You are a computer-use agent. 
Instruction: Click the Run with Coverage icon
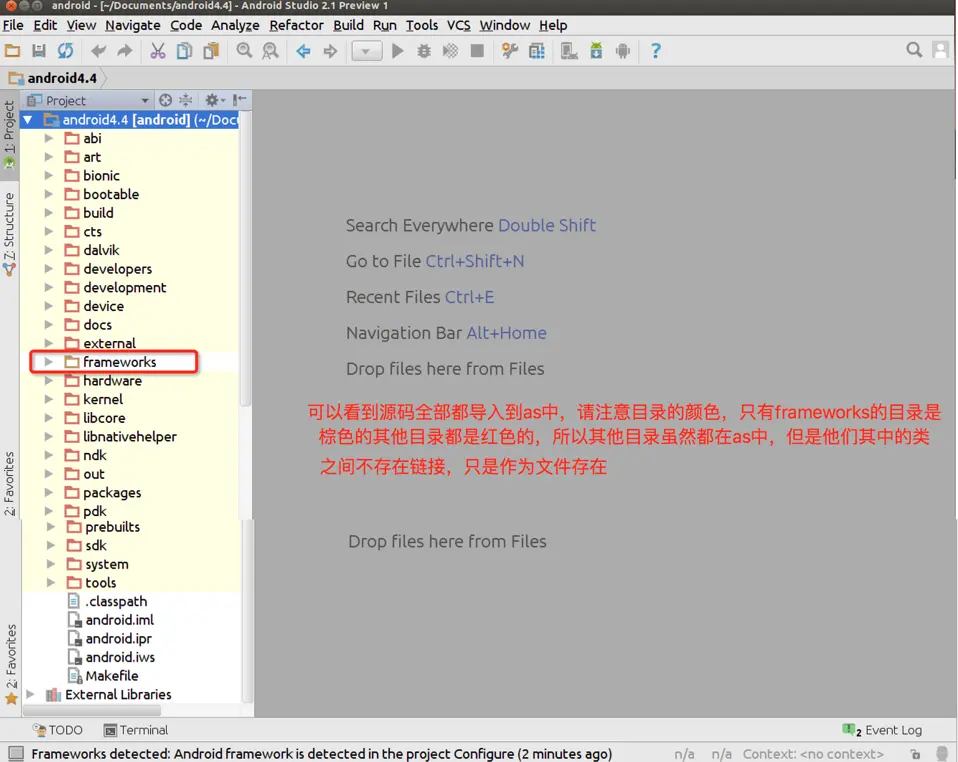(x=450, y=51)
